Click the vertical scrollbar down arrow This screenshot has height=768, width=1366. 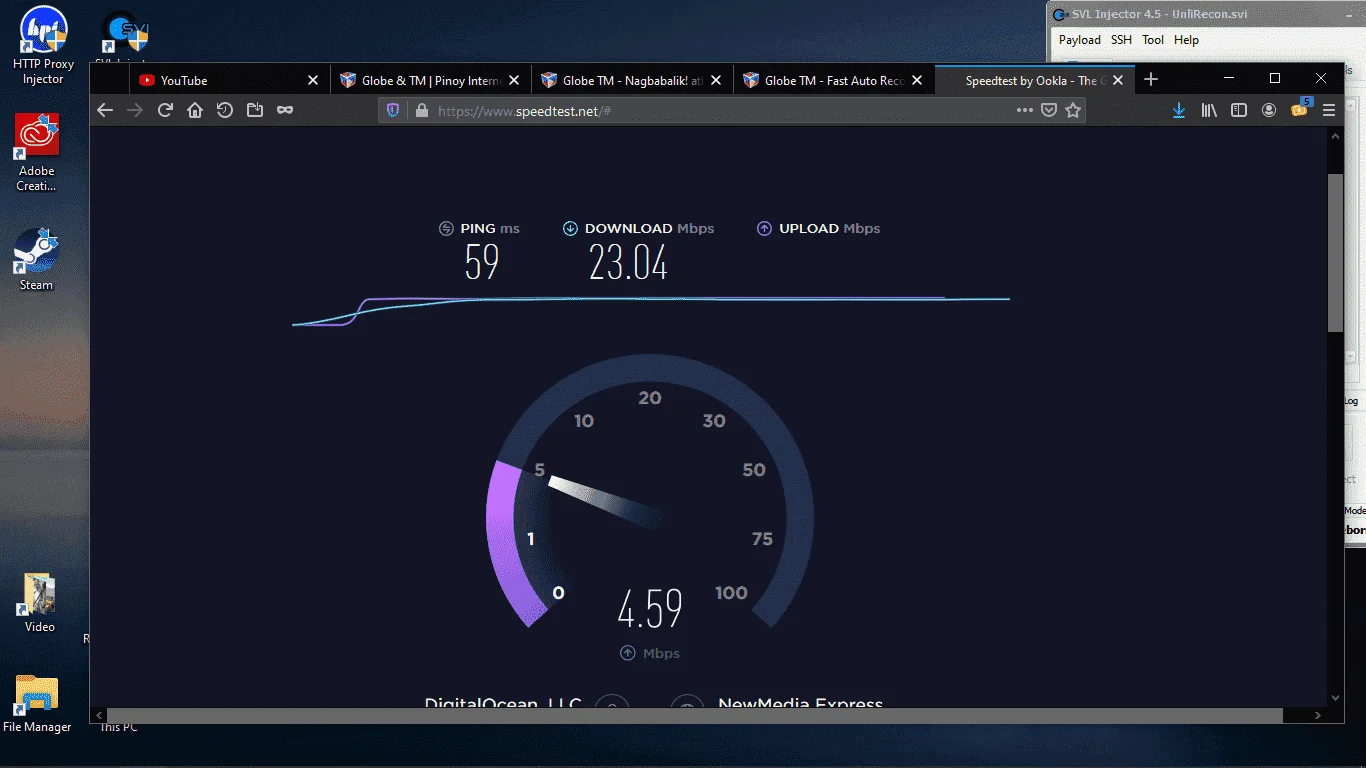[1335, 698]
